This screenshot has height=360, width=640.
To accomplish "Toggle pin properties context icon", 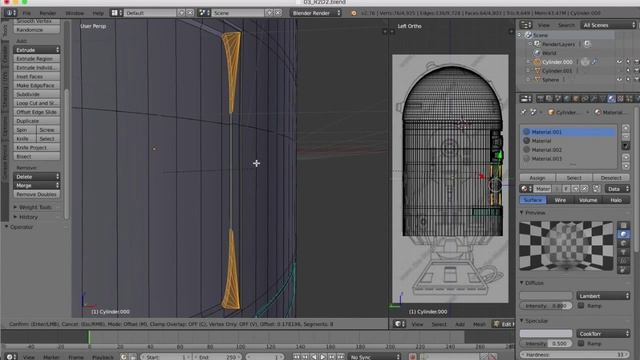I will click(524, 112).
